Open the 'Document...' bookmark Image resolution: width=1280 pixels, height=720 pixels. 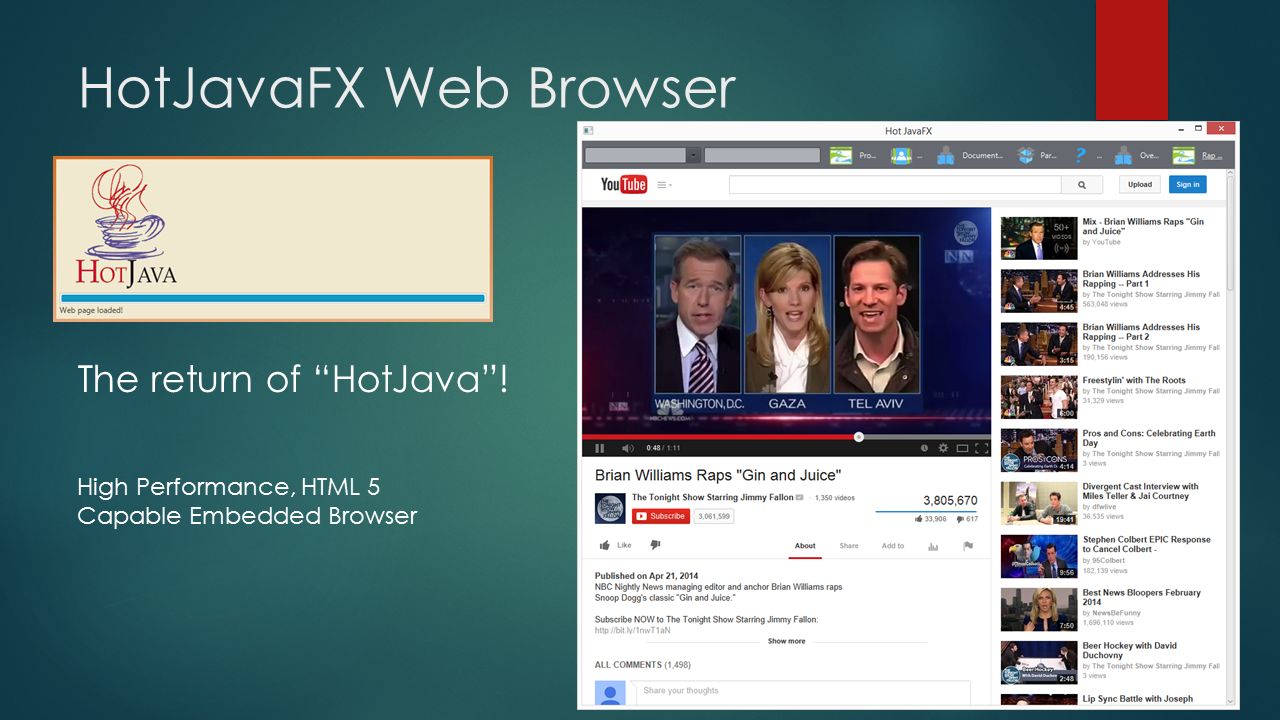pyautogui.click(x=972, y=155)
